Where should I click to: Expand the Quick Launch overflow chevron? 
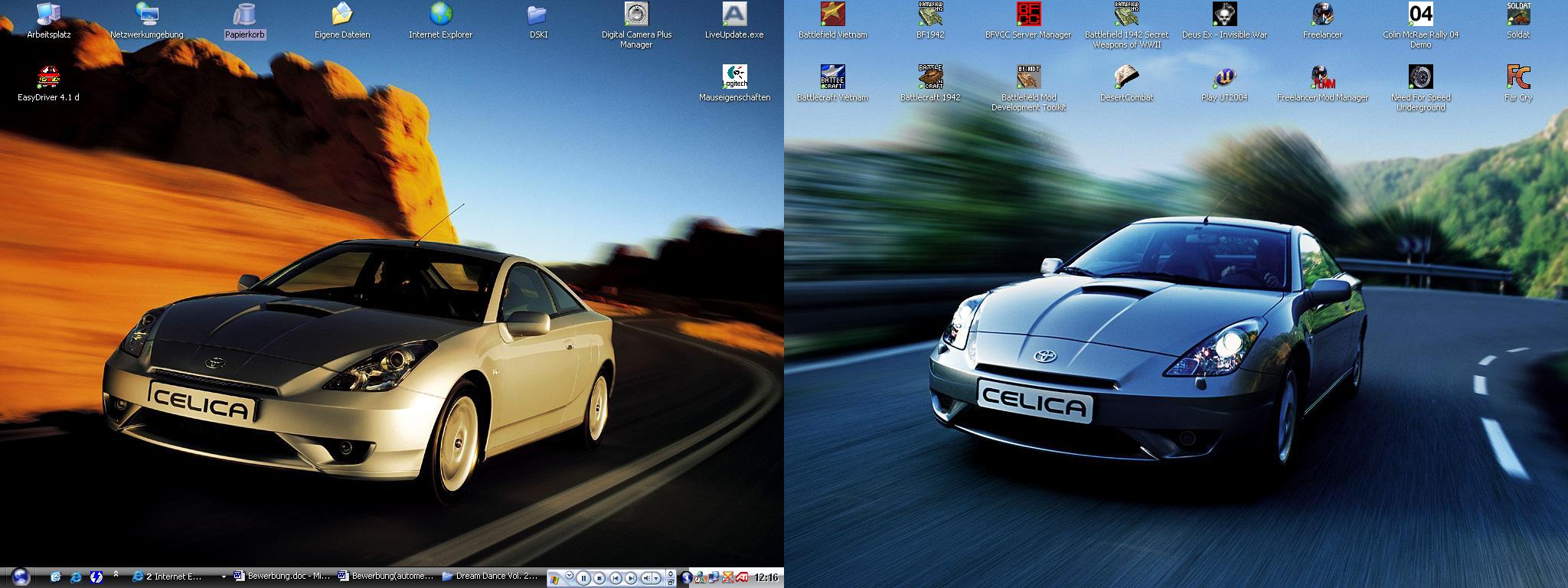[x=115, y=573]
